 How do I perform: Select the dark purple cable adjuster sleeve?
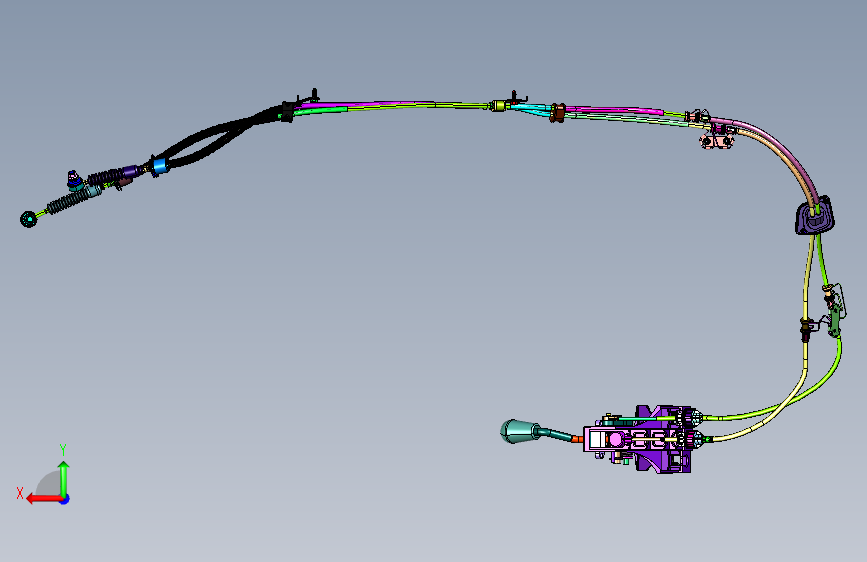[x=130, y=172]
